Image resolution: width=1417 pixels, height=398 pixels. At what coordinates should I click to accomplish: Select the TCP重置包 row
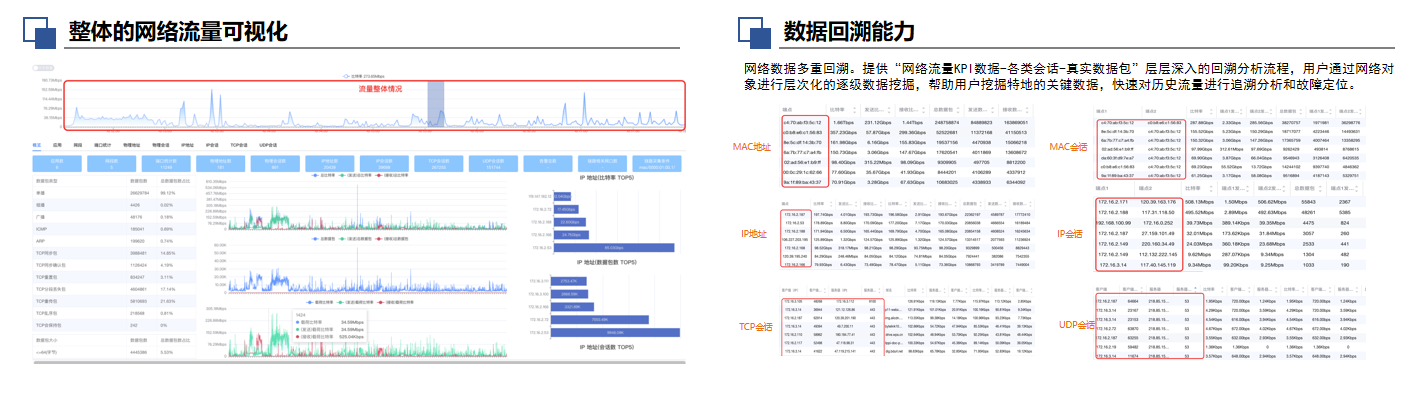[115, 277]
